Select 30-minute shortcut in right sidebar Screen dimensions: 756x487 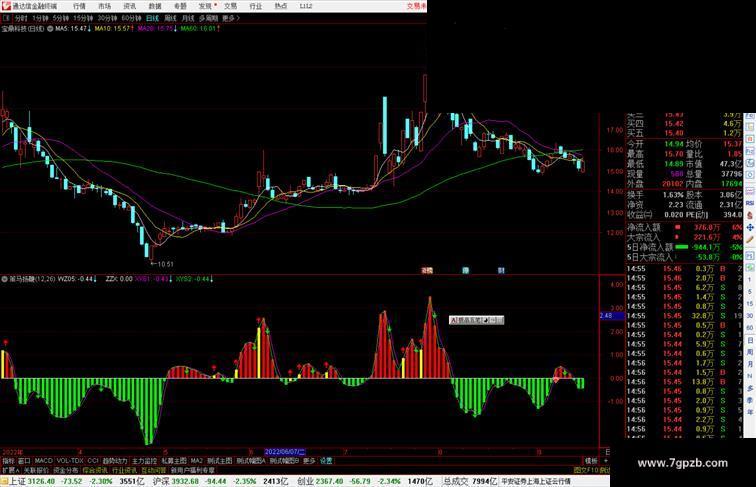(750, 316)
